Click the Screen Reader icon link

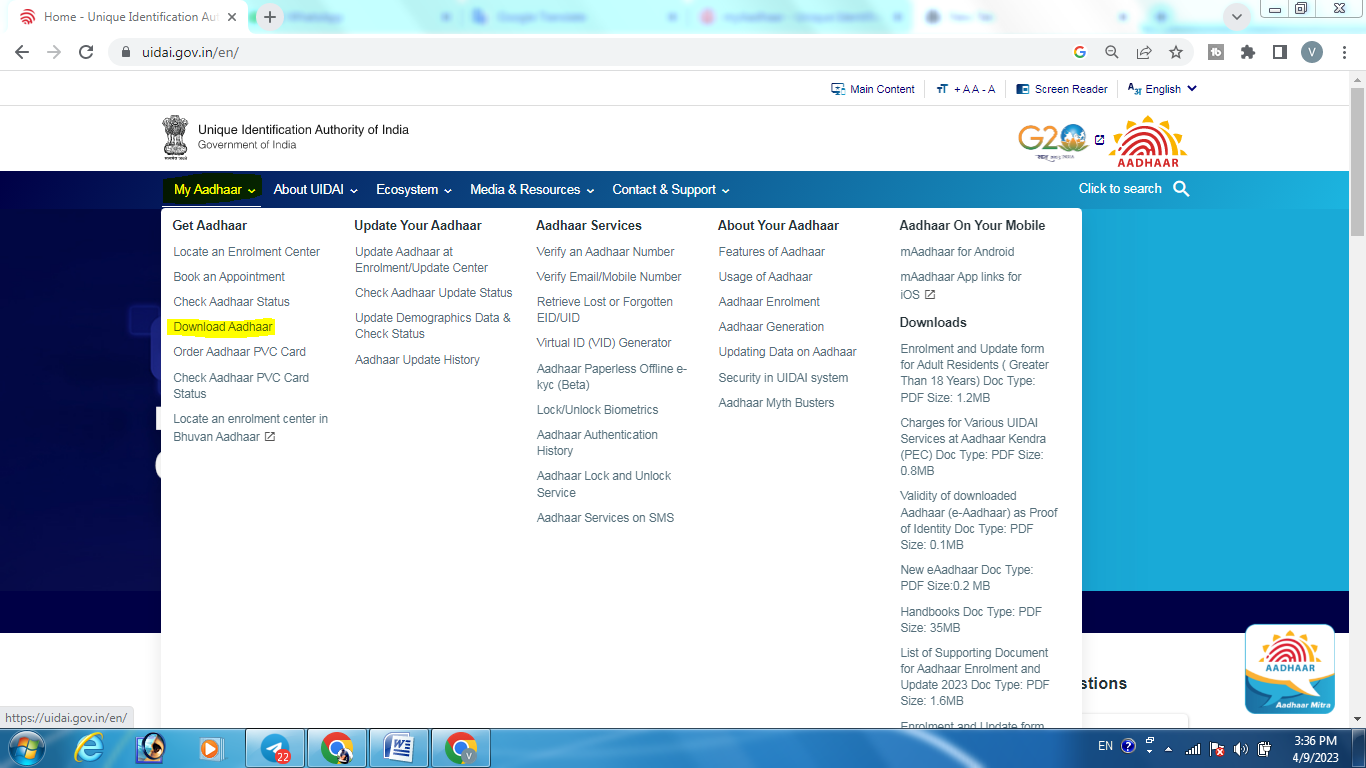(x=1062, y=89)
